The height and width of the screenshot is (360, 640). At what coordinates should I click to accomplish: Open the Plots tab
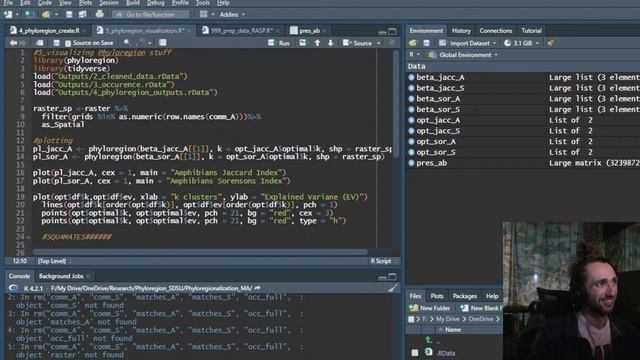tap(436, 296)
